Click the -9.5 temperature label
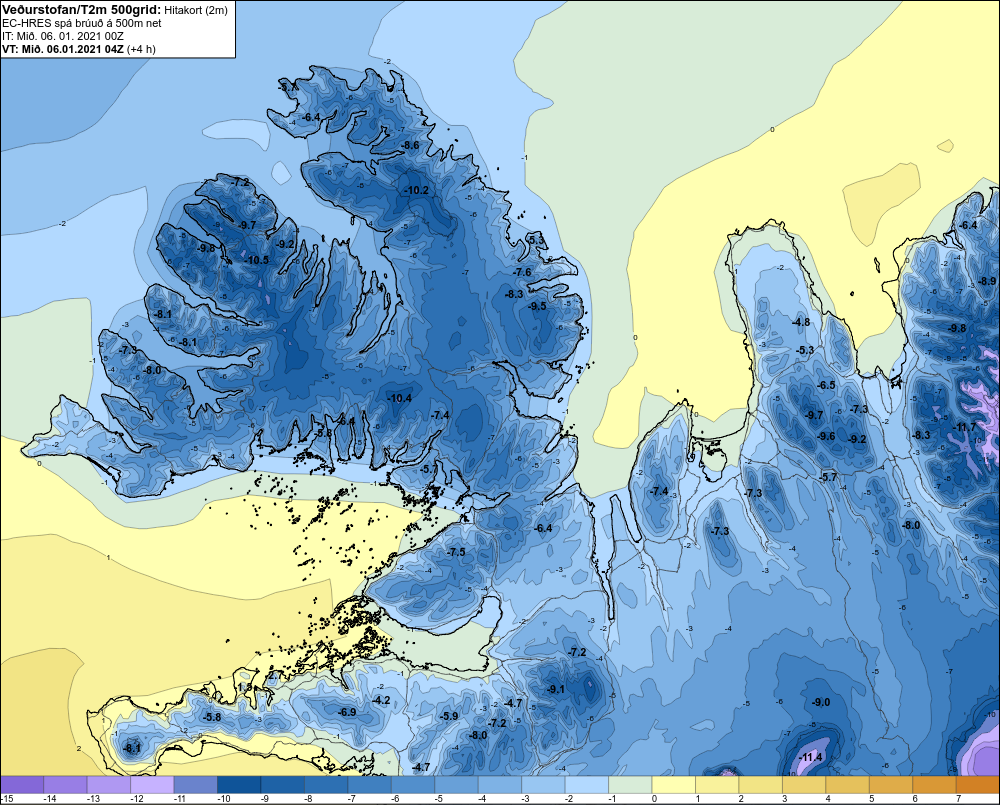The image size is (1000, 805). [537, 306]
